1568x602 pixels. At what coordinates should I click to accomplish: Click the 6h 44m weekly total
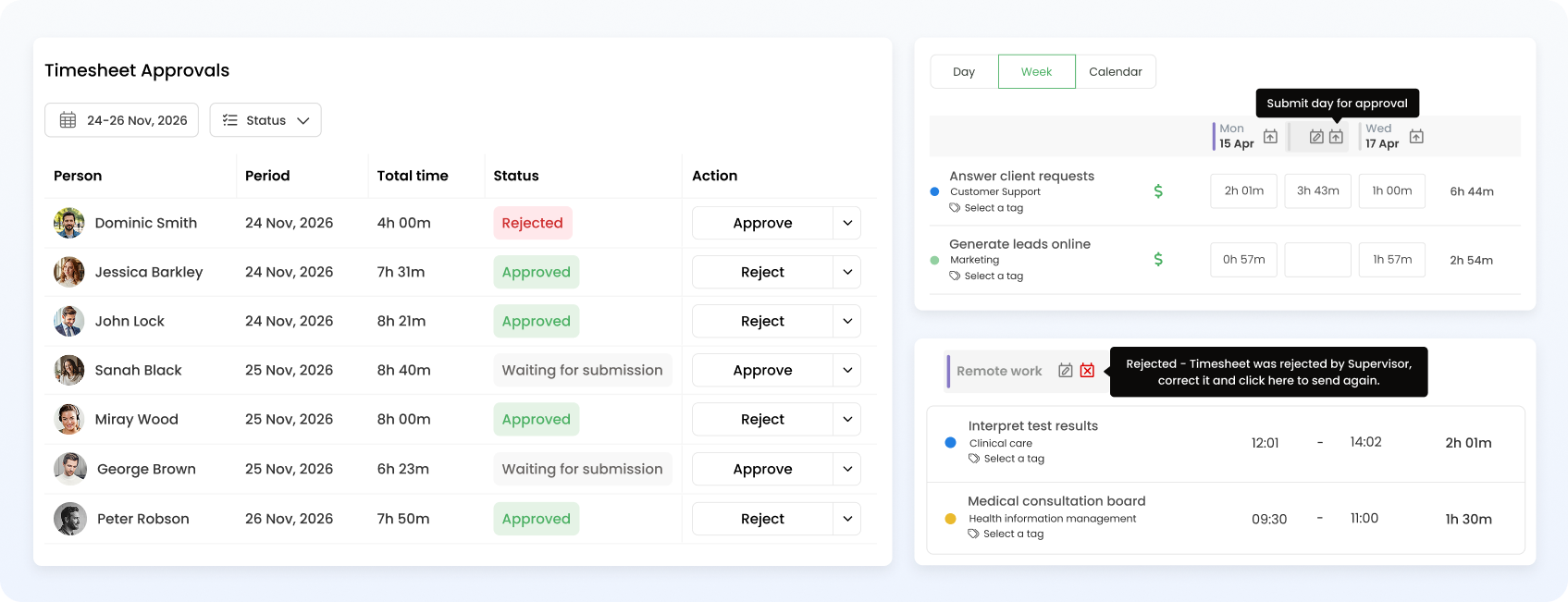(1472, 191)
